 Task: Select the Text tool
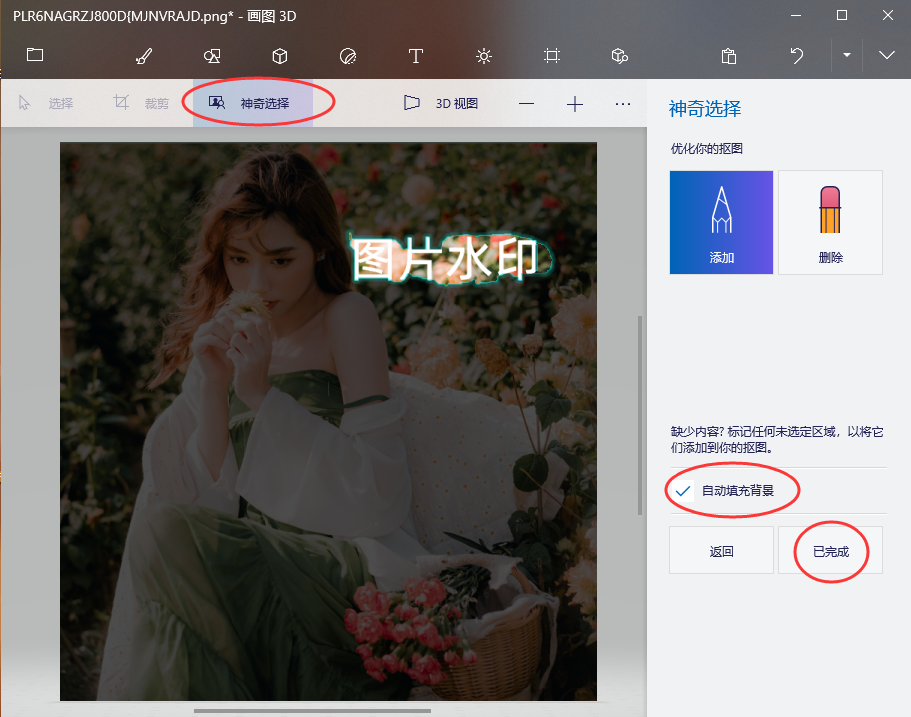pyautogui.click(x=416, y=56)
